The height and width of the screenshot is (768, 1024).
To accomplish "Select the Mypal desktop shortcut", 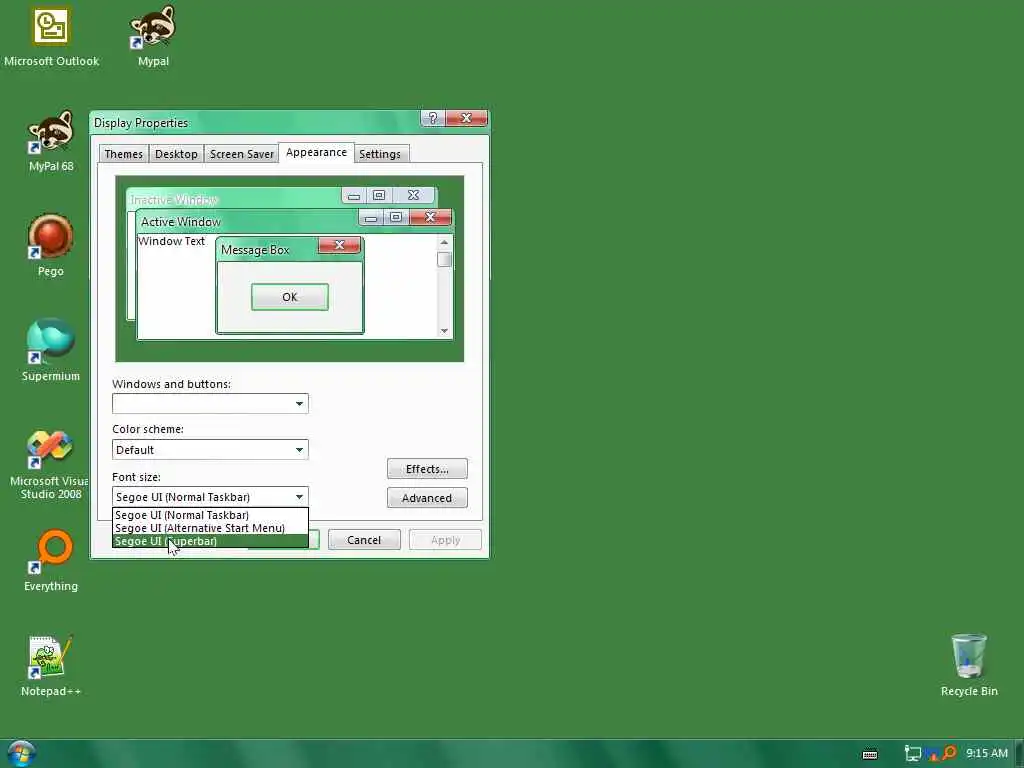I will point(153,36).
